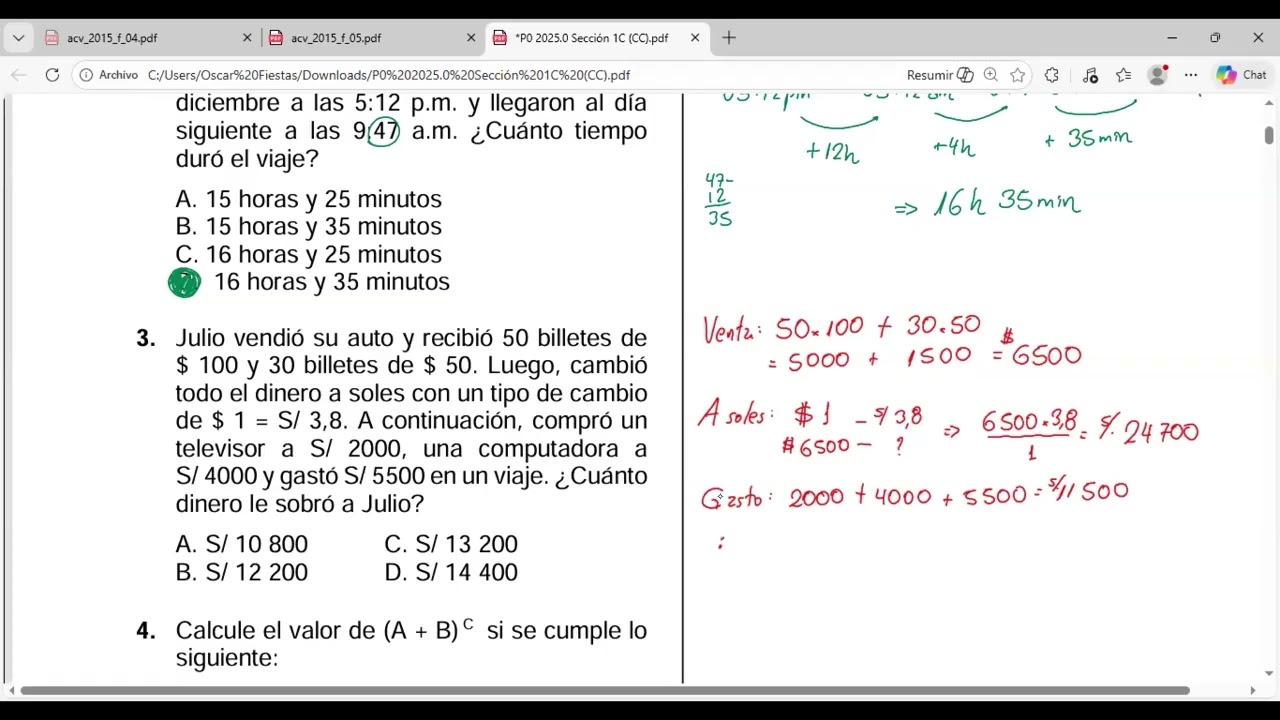This screenshot has width=1280, height=720.
Task: Close the P0 2025.0 Sección 1C tab
Action: [695, 38]
